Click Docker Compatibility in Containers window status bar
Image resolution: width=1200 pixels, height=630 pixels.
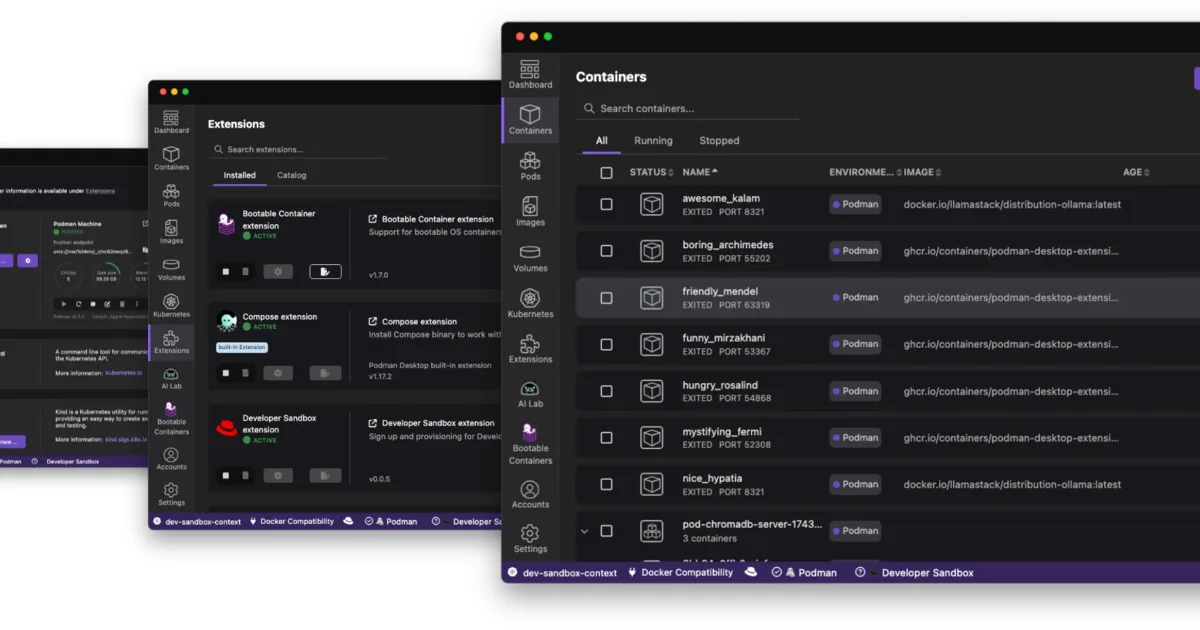coord(679,573)
